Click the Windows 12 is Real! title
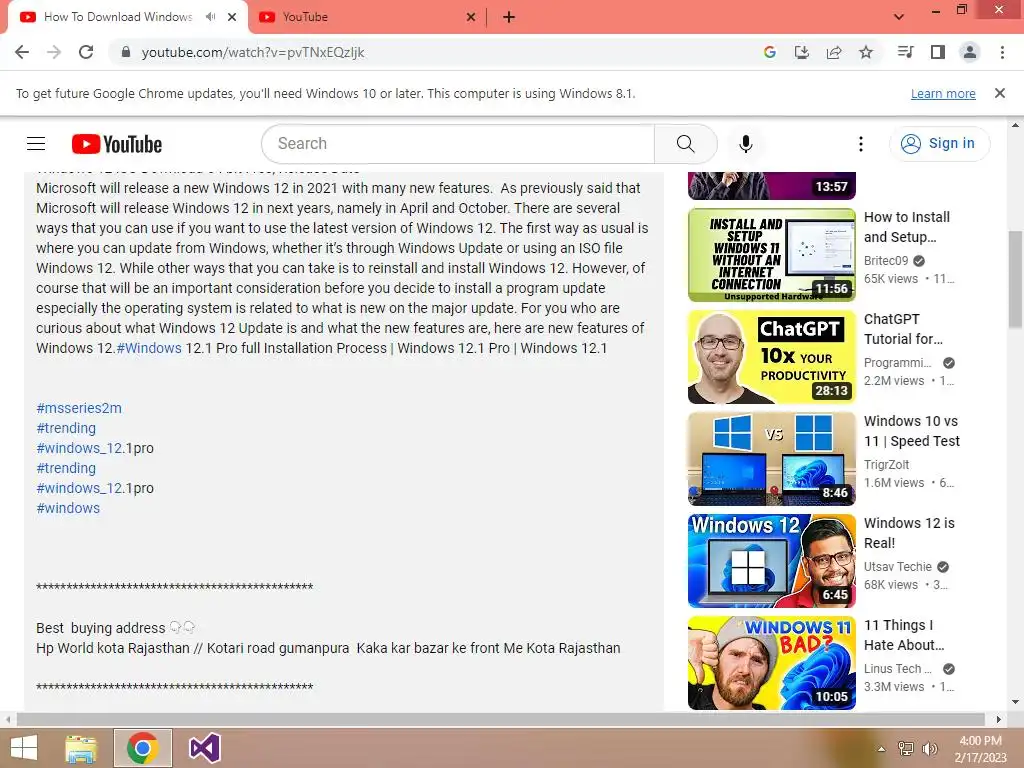Viewport: 1024px width, 768px height. pos(909,532)
